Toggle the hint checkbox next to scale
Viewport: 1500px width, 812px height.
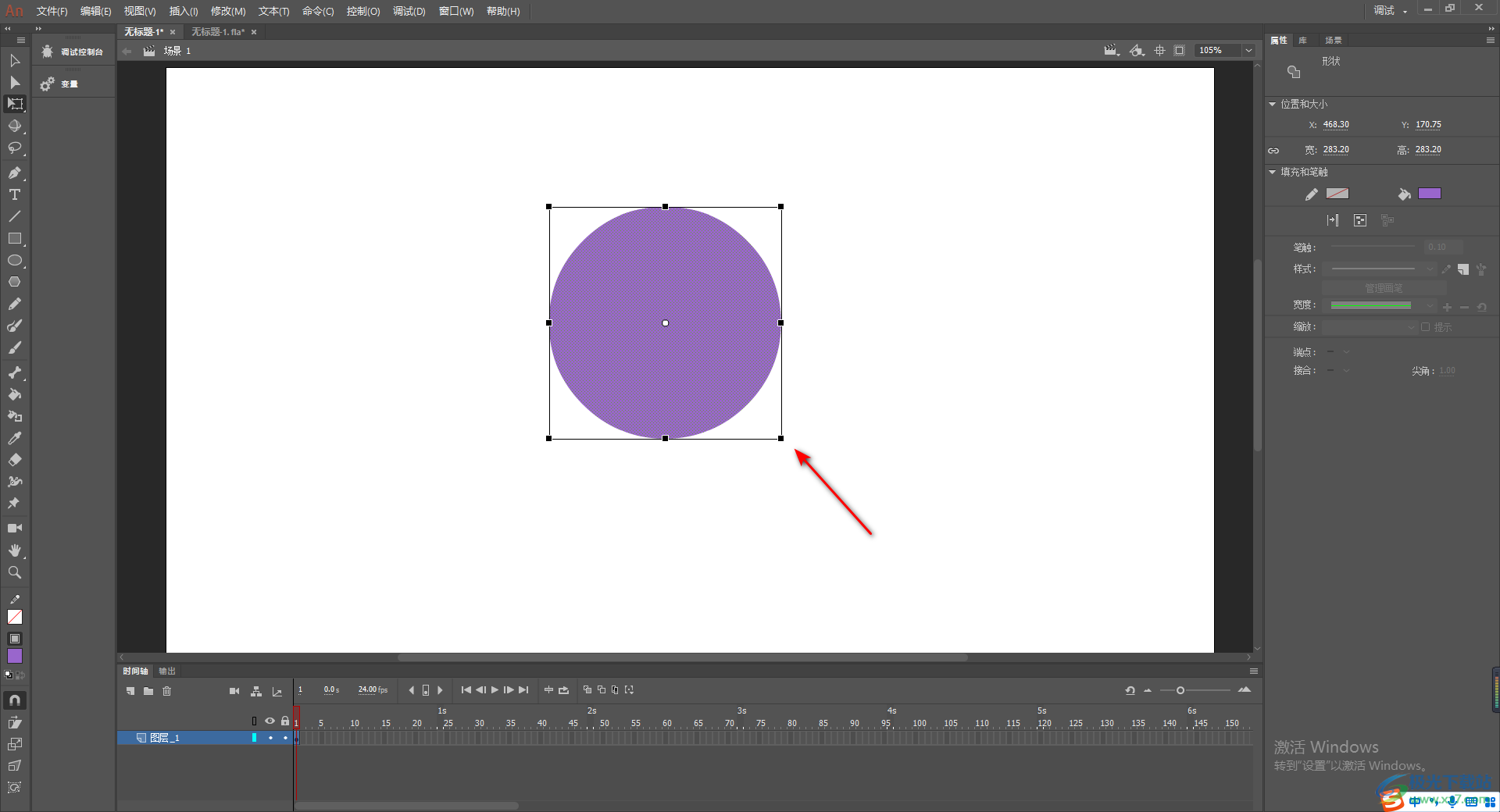[1426, 327]
